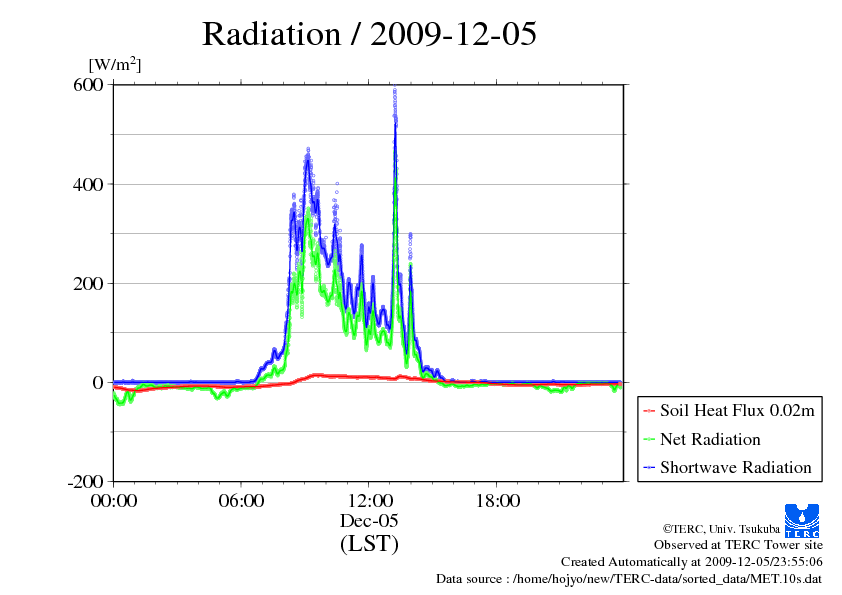Click the y-axis value '400'

tap(88, 185)
